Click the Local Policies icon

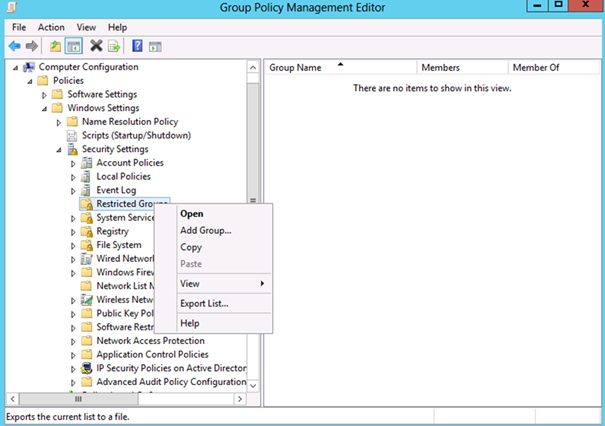pyautogui.click(x=86, y=177)
